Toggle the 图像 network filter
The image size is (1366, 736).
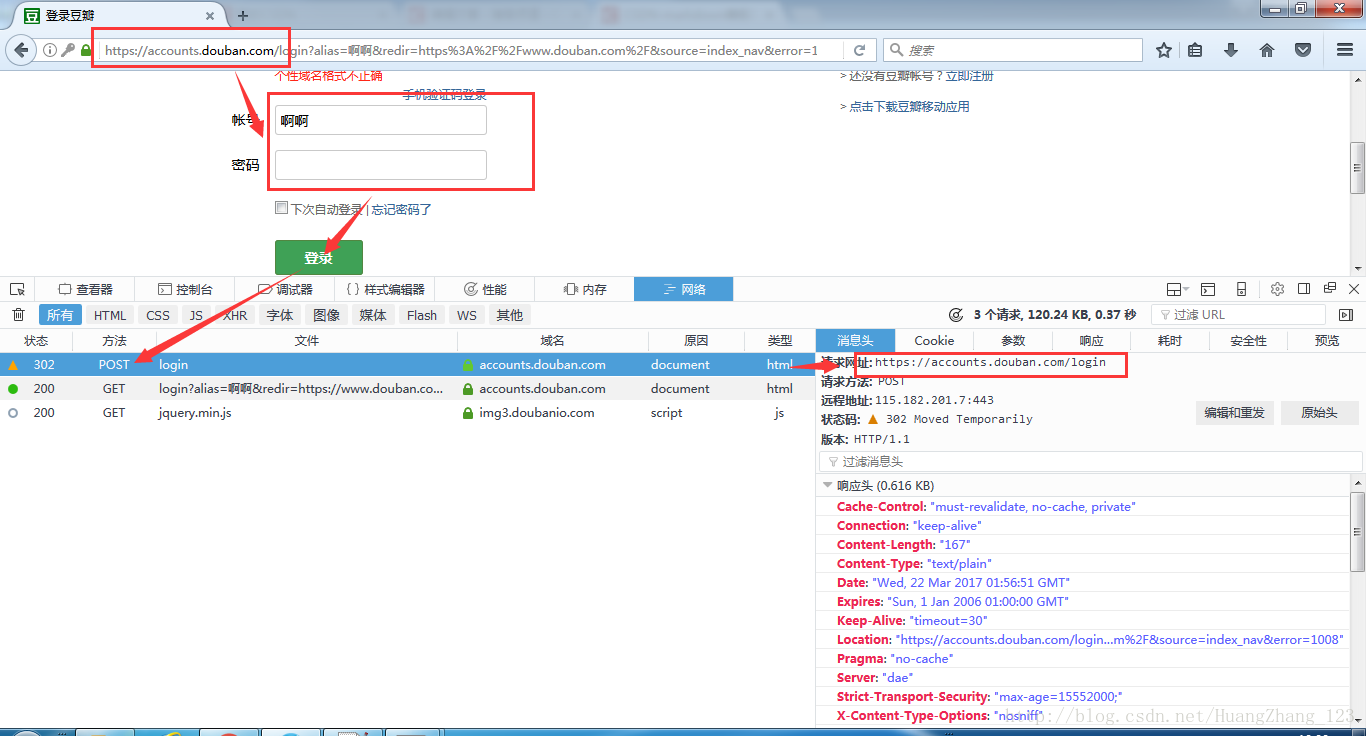[x=327, y=315]
